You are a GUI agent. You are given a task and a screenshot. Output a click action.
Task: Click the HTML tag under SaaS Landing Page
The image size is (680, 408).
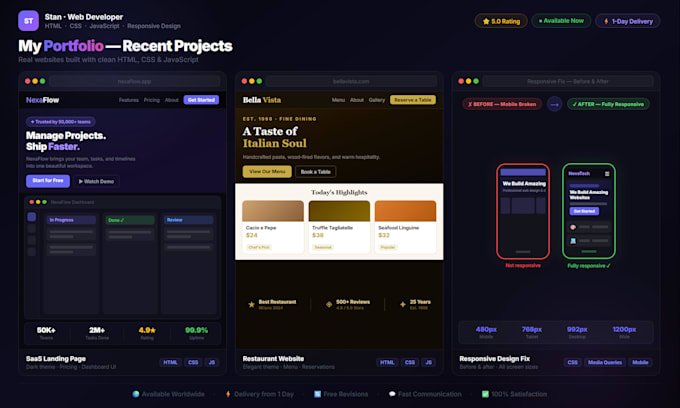point(170,362)
